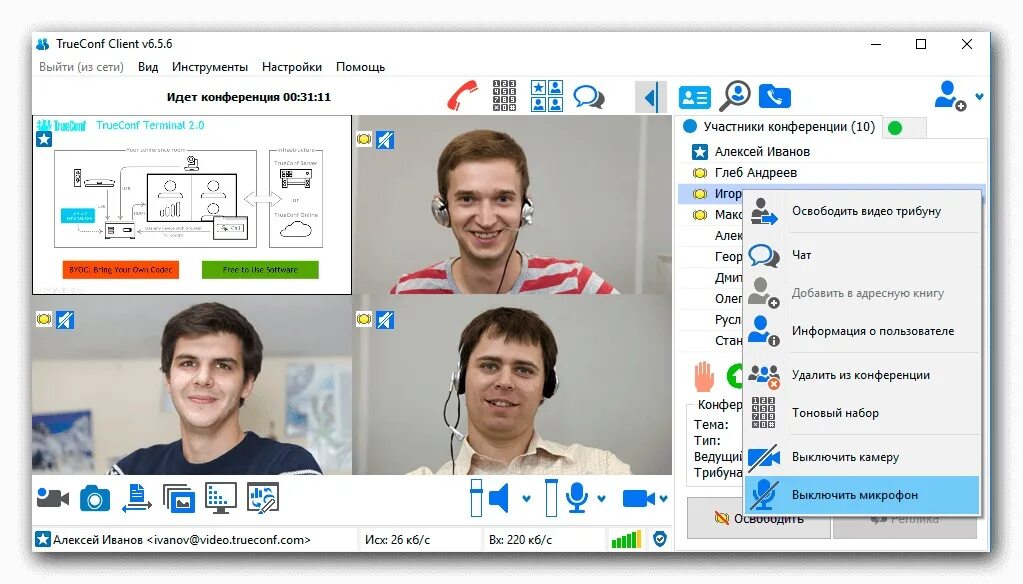Open the speaker device dropdown arrow
This screenshot has height=584, width=1023.
(527, 499)
